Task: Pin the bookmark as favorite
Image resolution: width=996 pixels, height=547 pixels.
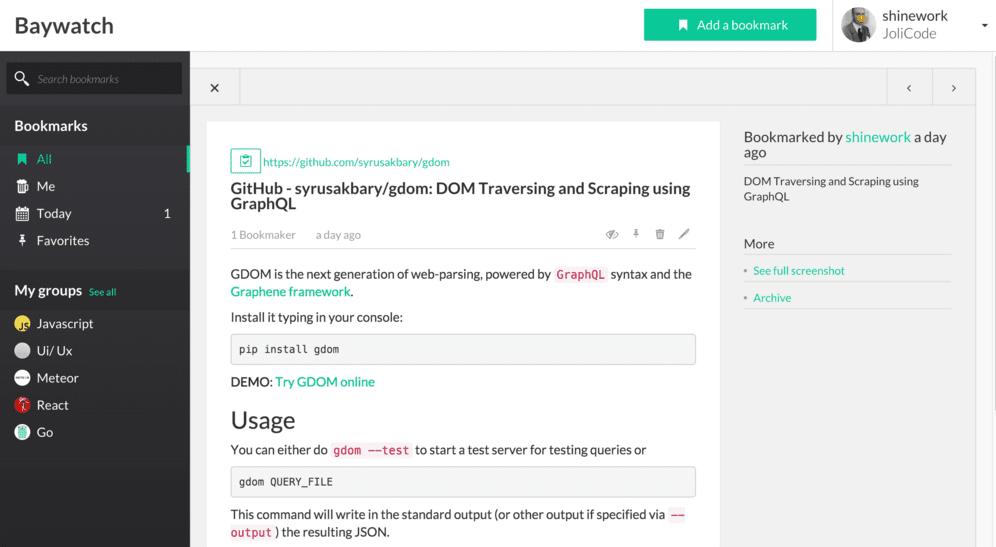Action: point(636,234)
